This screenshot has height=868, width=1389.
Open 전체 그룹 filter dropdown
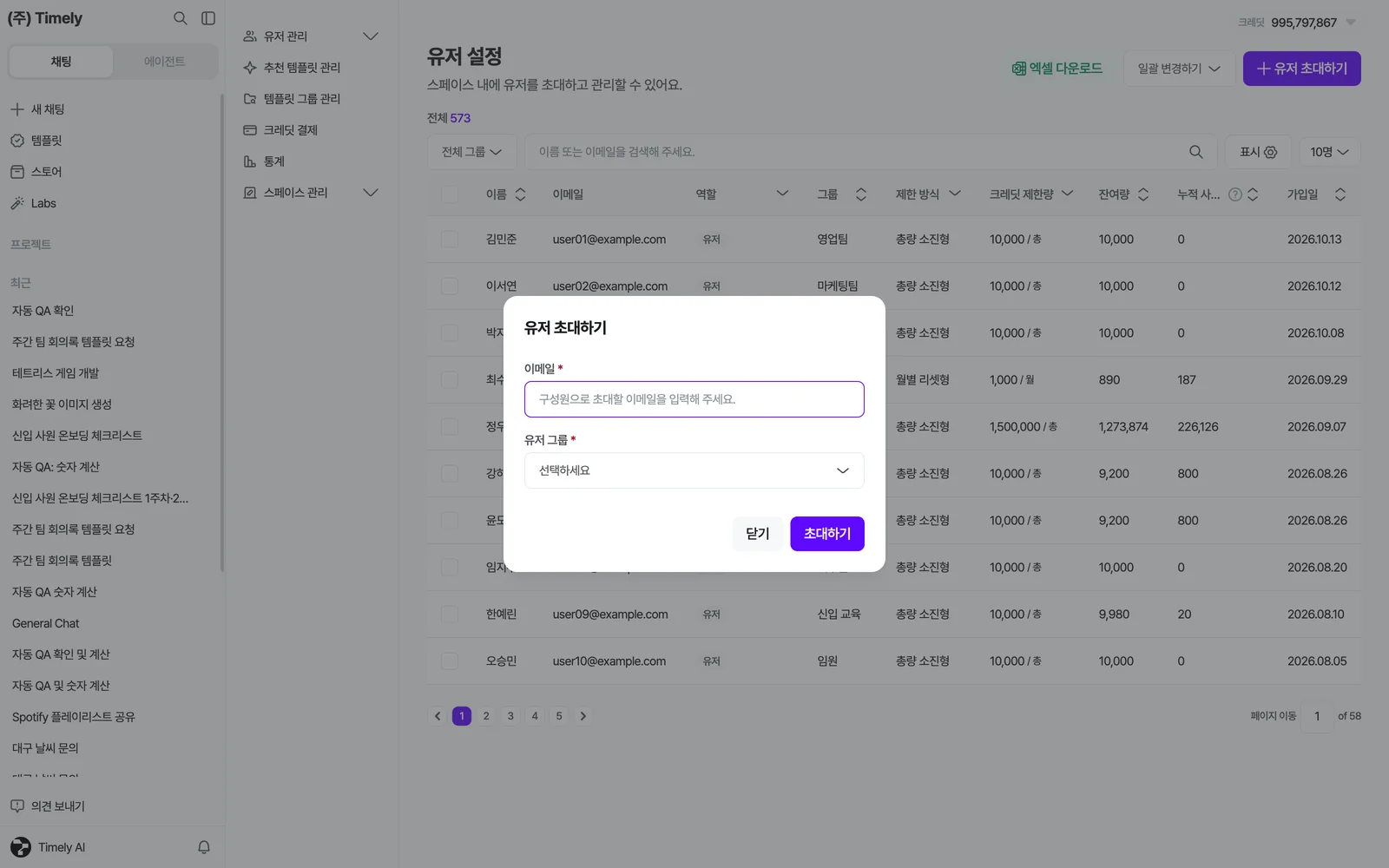point(472,152)
